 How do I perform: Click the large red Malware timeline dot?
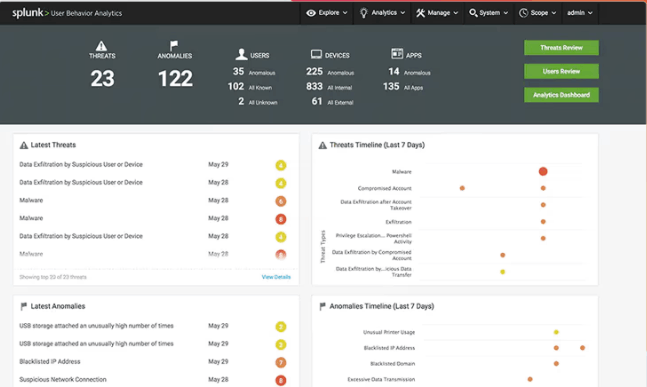[x=543, y=171]
